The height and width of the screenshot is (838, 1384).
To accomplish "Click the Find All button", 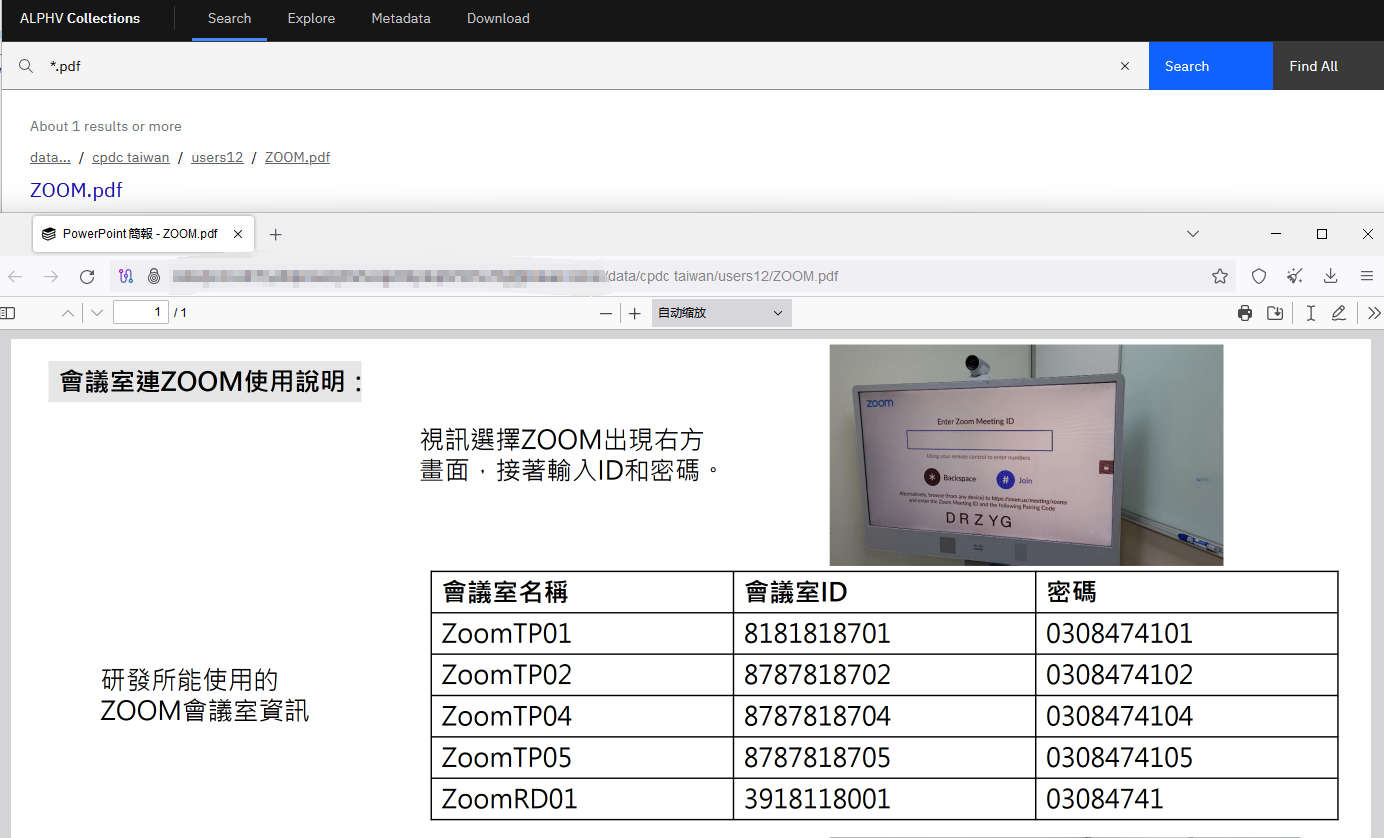I will click(1328, 66).
